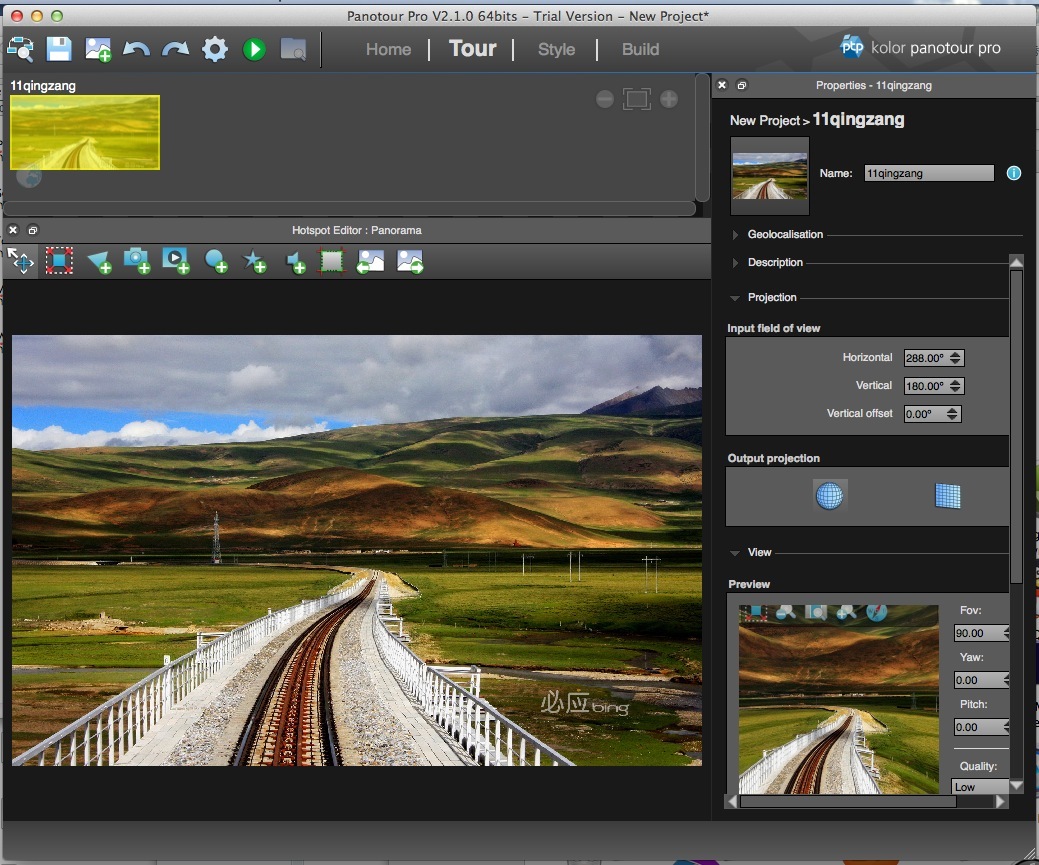Go to the Build tab

click(x=640, y=49)
